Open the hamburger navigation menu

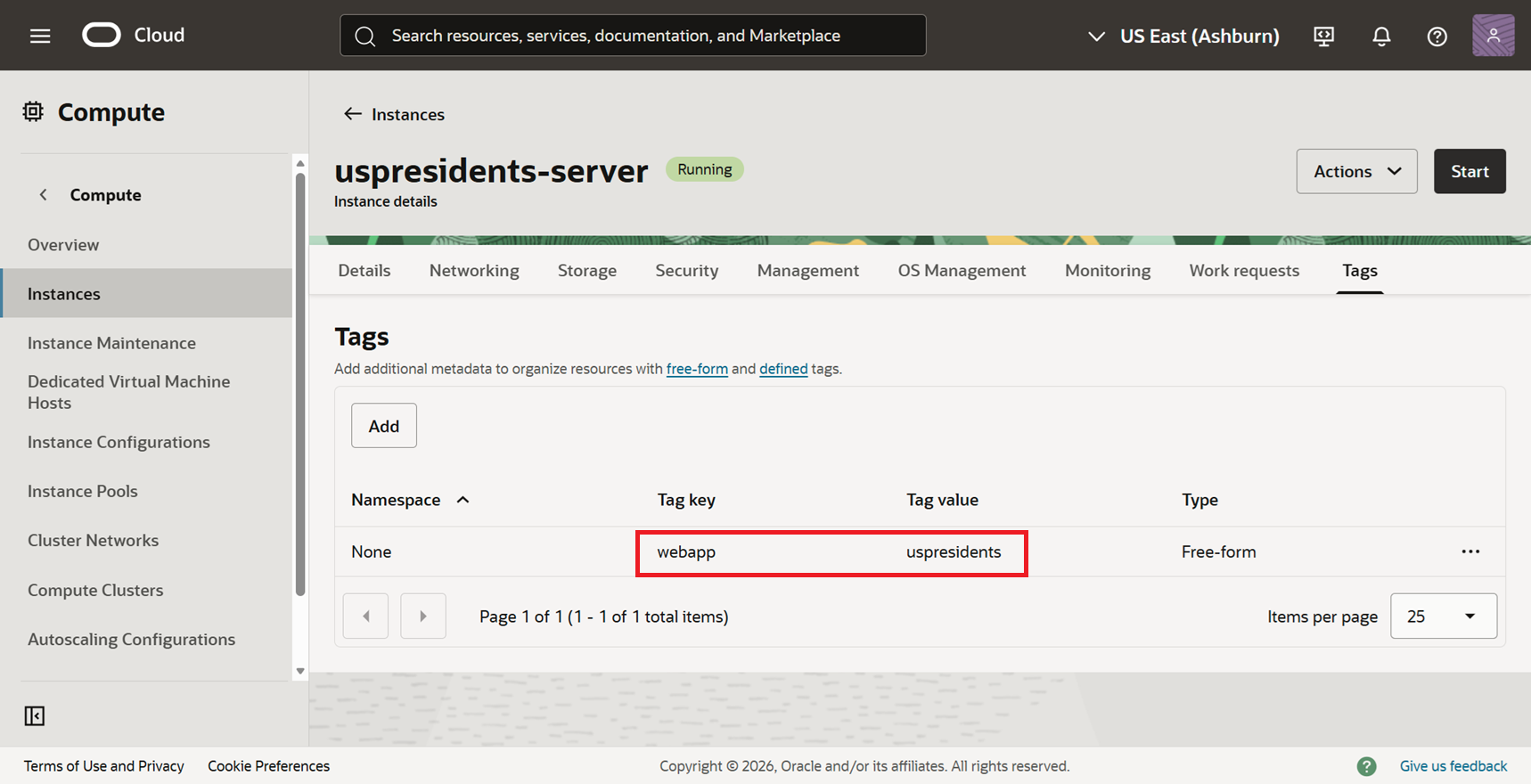click(40, 36)
